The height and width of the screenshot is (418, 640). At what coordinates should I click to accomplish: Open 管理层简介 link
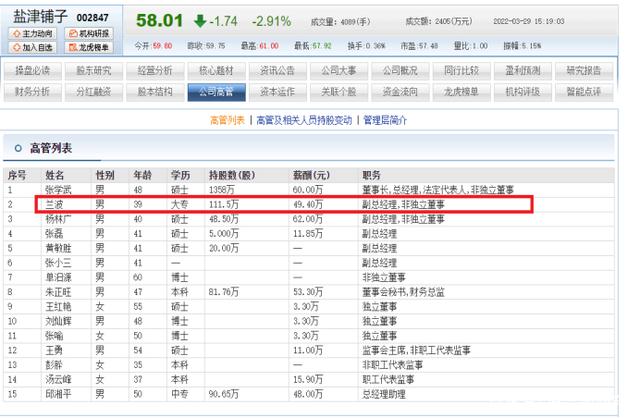[x=385, y=120]
